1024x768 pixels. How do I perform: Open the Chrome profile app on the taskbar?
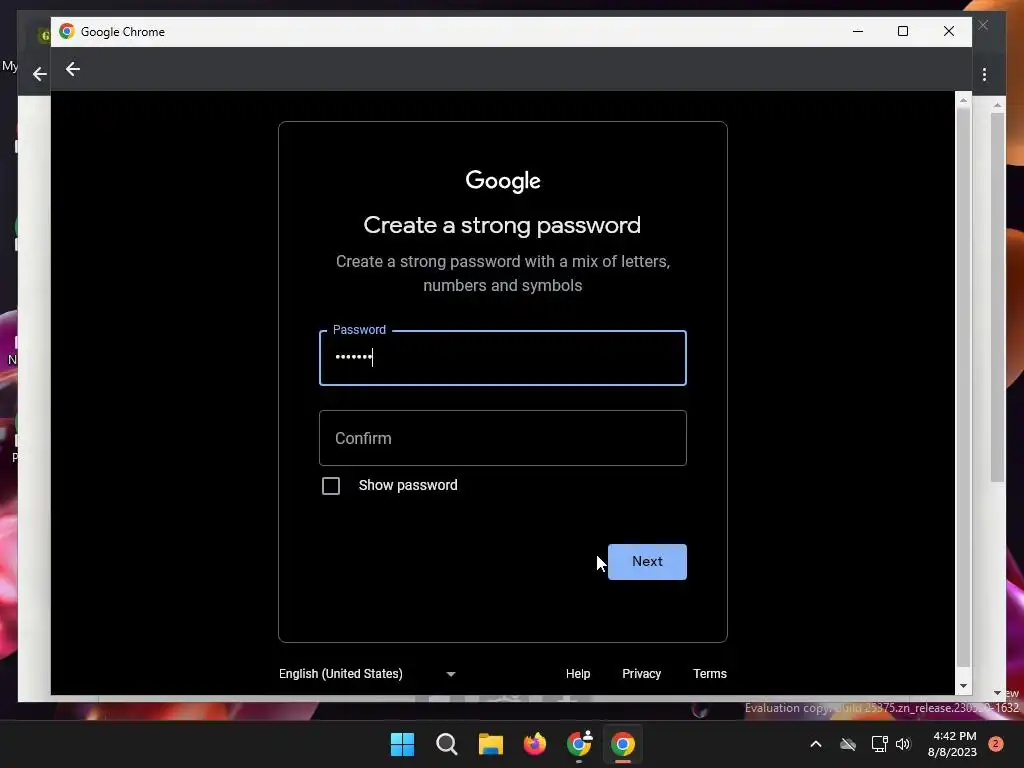579,744
